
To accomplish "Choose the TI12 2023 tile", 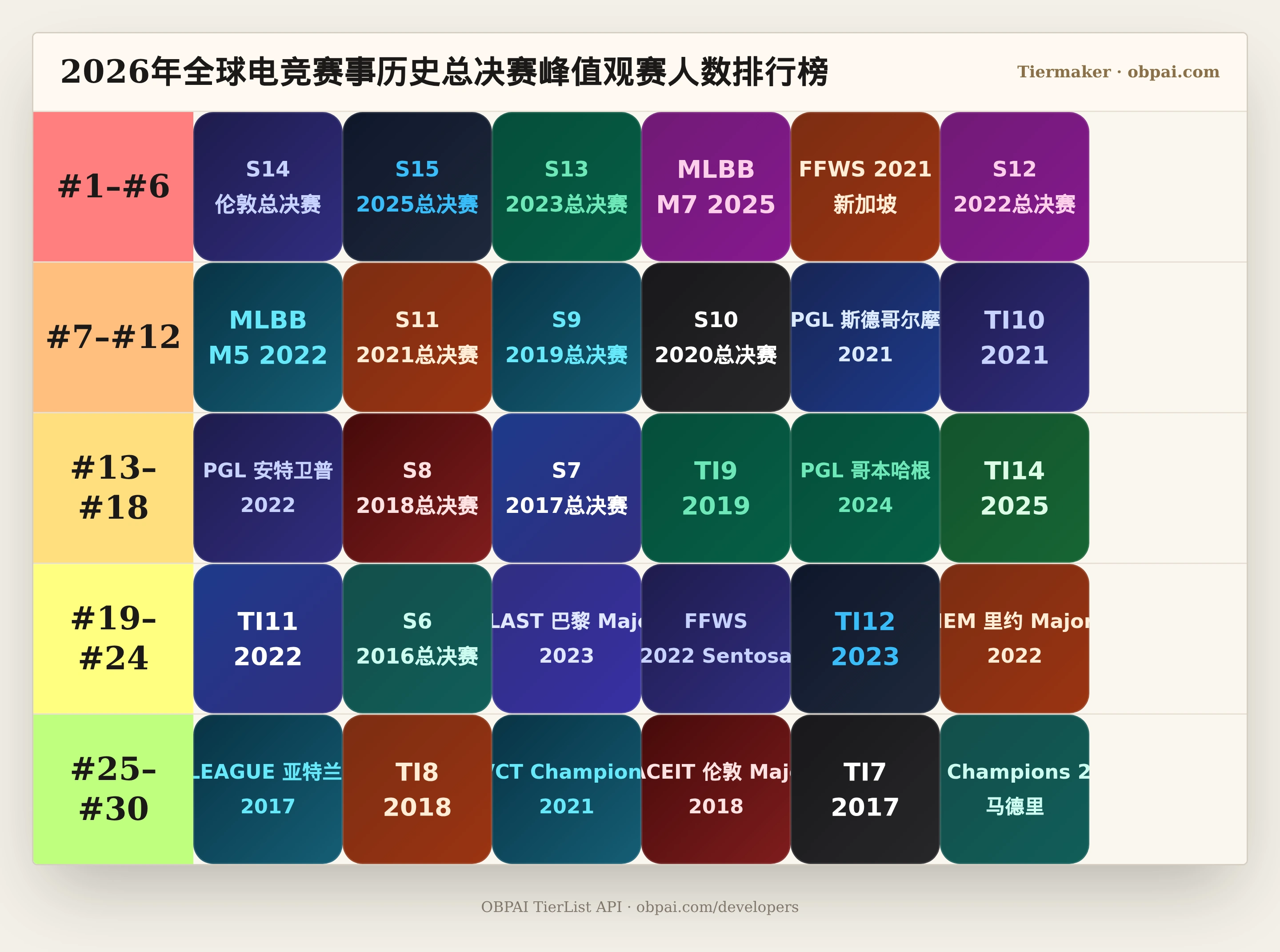I will [865, 639].
